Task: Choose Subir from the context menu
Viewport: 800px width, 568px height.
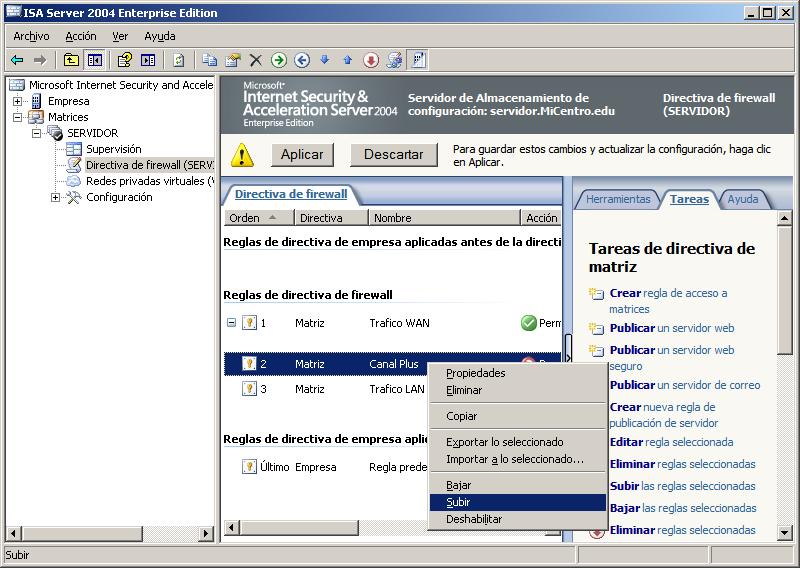Action: click(x=458, y=502)
